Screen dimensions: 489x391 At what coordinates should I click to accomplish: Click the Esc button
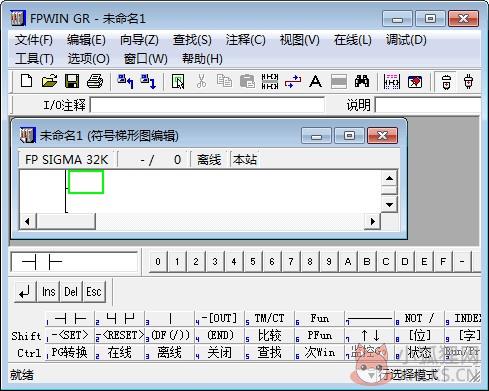tap(94, 292)
